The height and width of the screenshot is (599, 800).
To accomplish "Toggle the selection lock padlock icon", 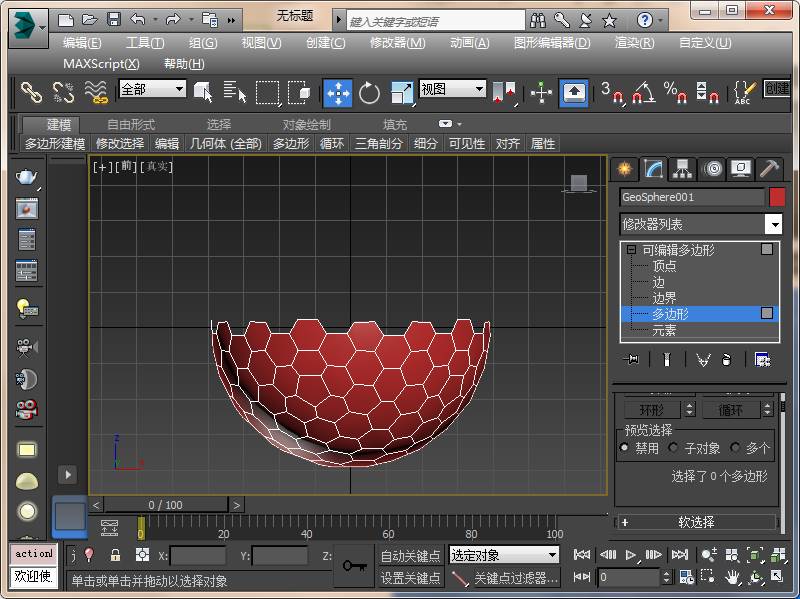I will click(115, 555).
